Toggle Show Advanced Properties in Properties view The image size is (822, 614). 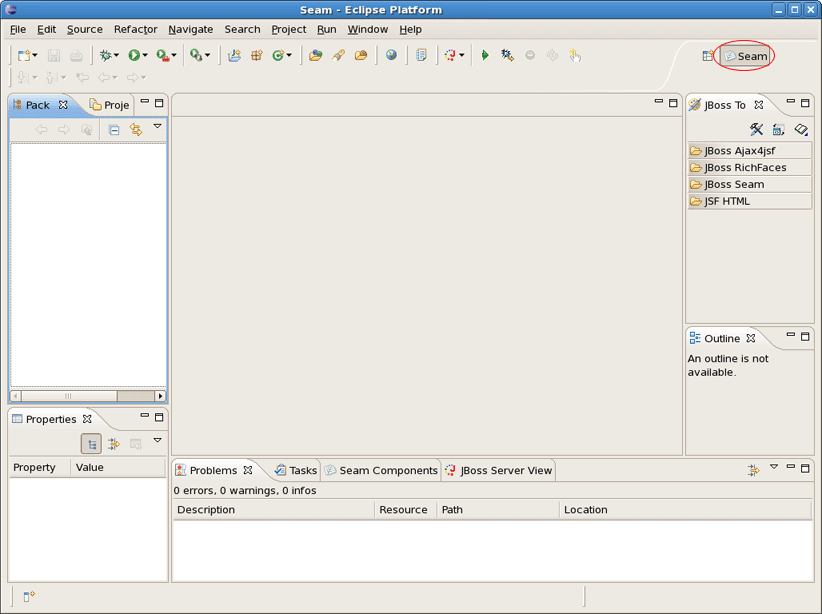click(x=113, y=444)
